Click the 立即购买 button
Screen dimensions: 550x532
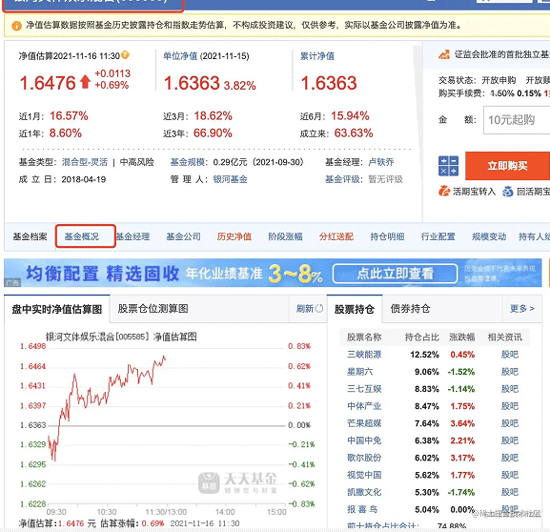(508, 166)
